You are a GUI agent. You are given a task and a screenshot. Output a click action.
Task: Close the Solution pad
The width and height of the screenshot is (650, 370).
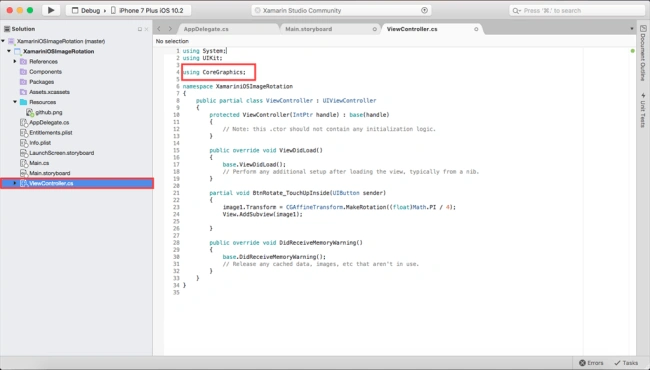pyautogui.click(x=146, y=29)
